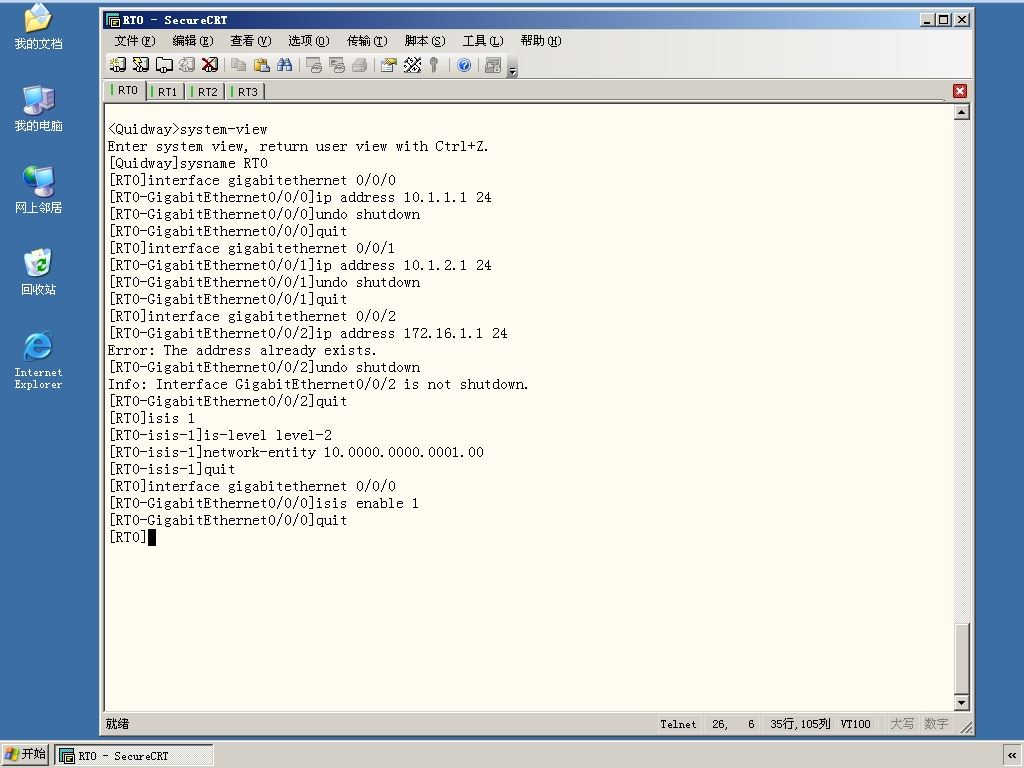1024x768 pixels.
Task: Click the Keymap Editor icon
Action: [x=412, y=65]
